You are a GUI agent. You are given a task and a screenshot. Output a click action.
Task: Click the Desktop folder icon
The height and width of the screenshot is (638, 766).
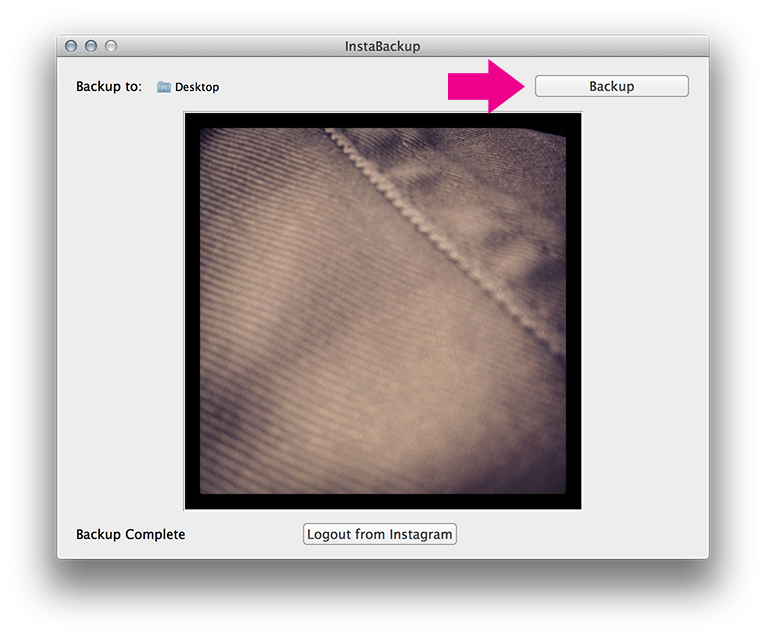(x=164, y=87)
